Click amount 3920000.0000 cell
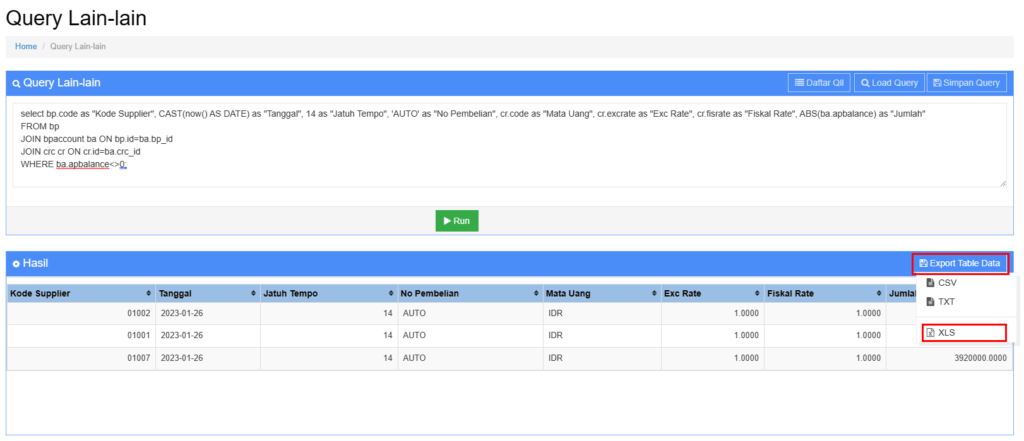1024x441 pixels. pos(948,358)
